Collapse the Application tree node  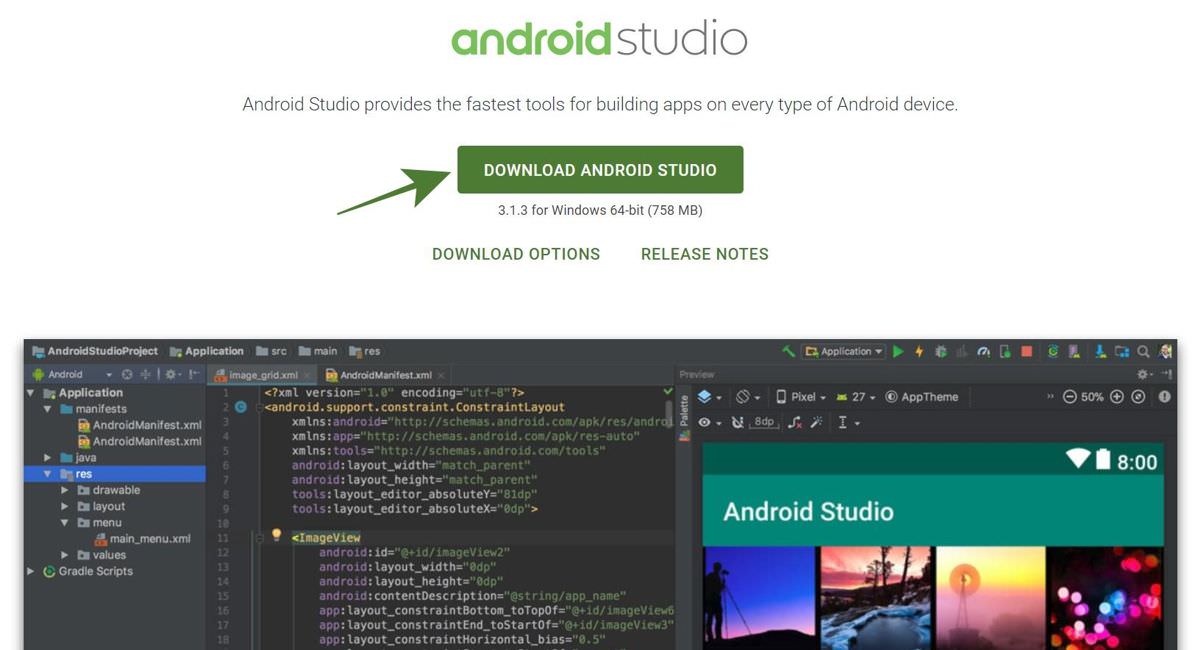click(32, 393)
